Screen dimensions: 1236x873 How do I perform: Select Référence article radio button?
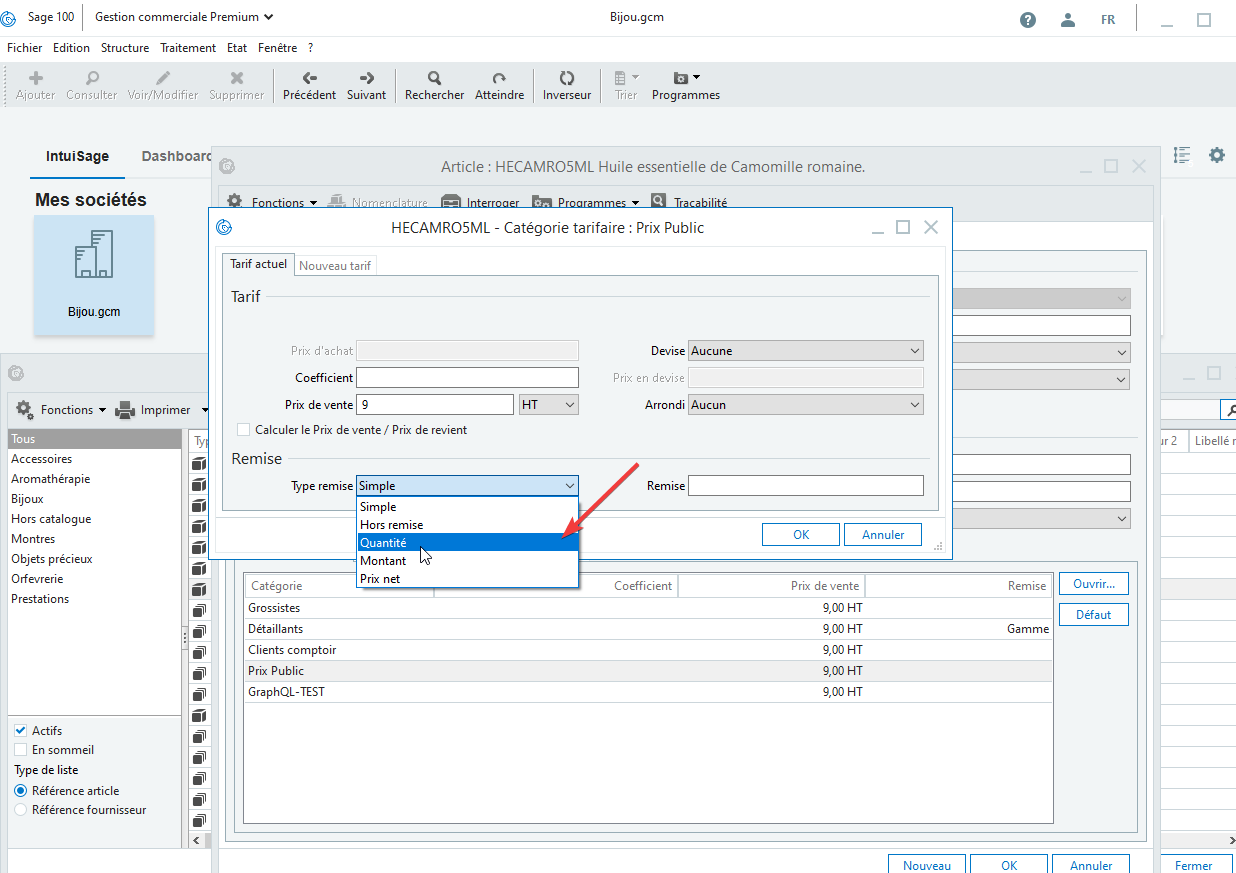click(20, 790)
